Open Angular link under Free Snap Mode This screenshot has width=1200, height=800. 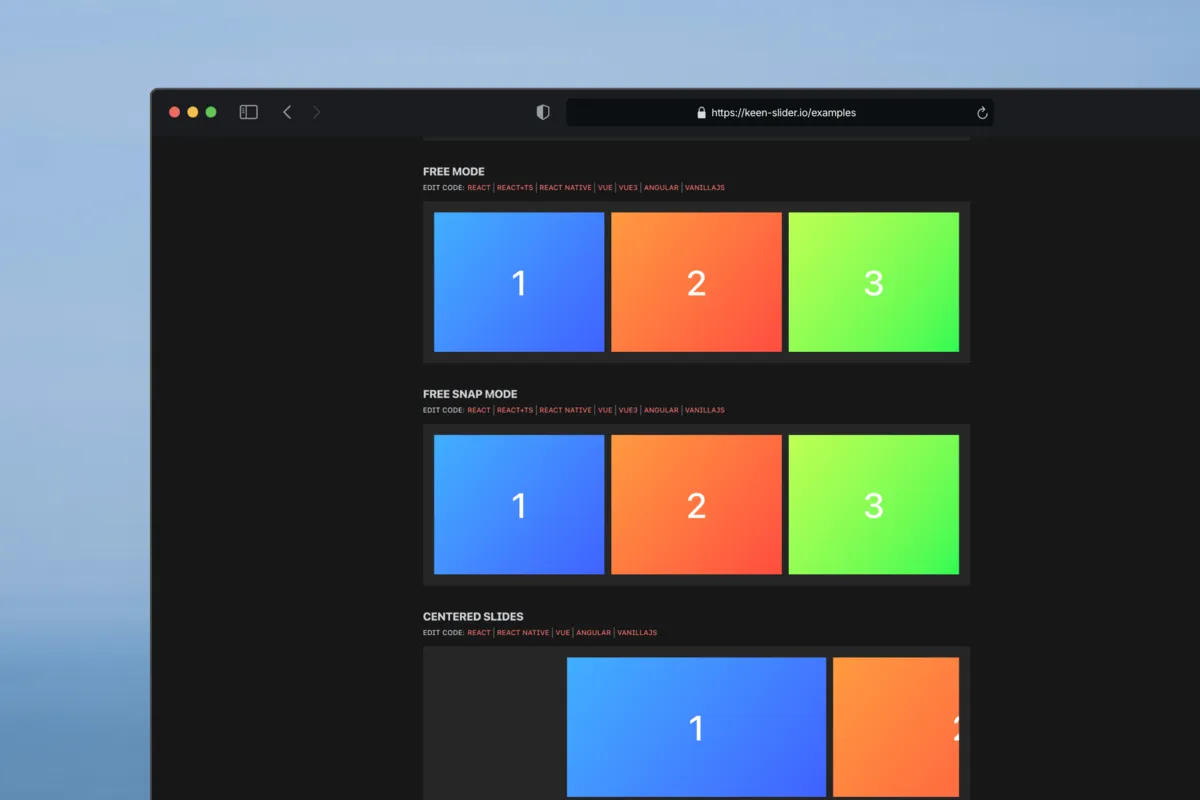[661, 410]
